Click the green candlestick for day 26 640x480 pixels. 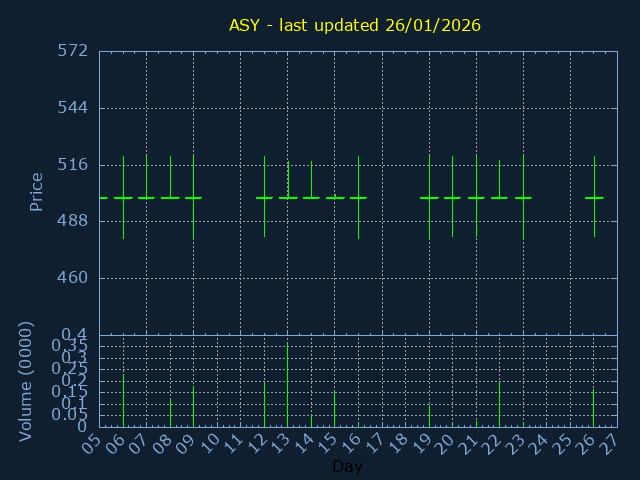click(x=594, y=197)
